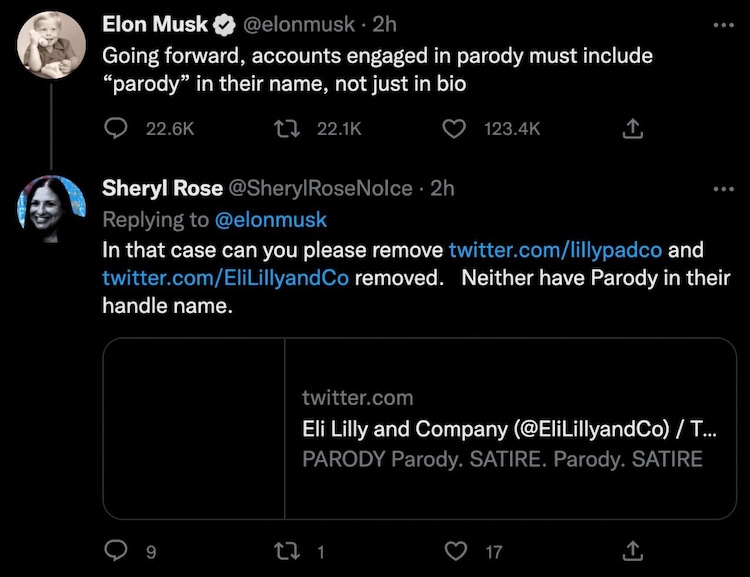Open Sheryl Rose's profile picture
Viewport: 750px width, 577px height.
coord(51,209)
